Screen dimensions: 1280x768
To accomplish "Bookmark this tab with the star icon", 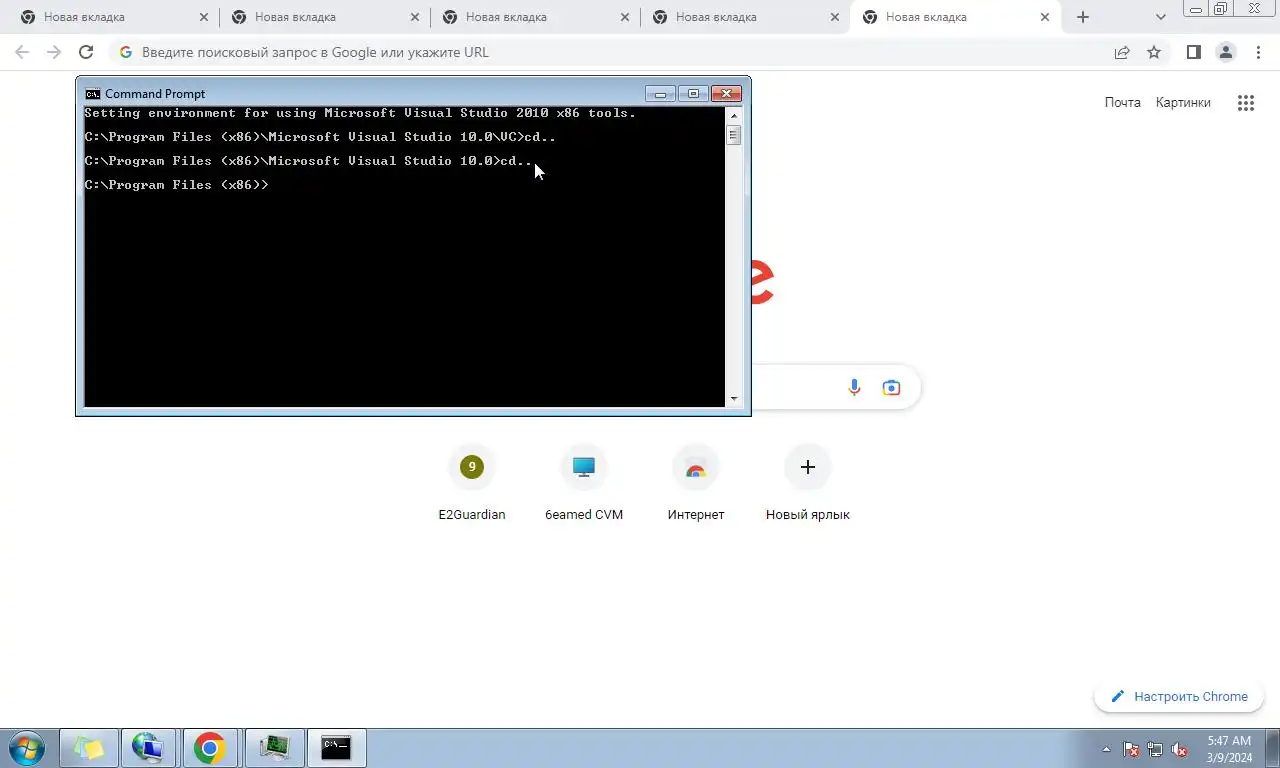I will (x=1154, y=52).
